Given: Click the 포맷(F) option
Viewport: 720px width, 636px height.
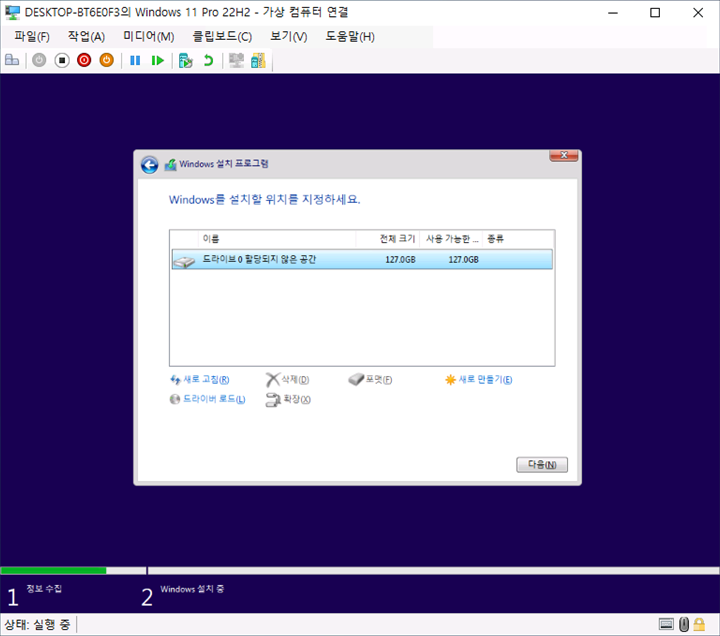Looking at the screenshot, I should (x=370, y=380).
